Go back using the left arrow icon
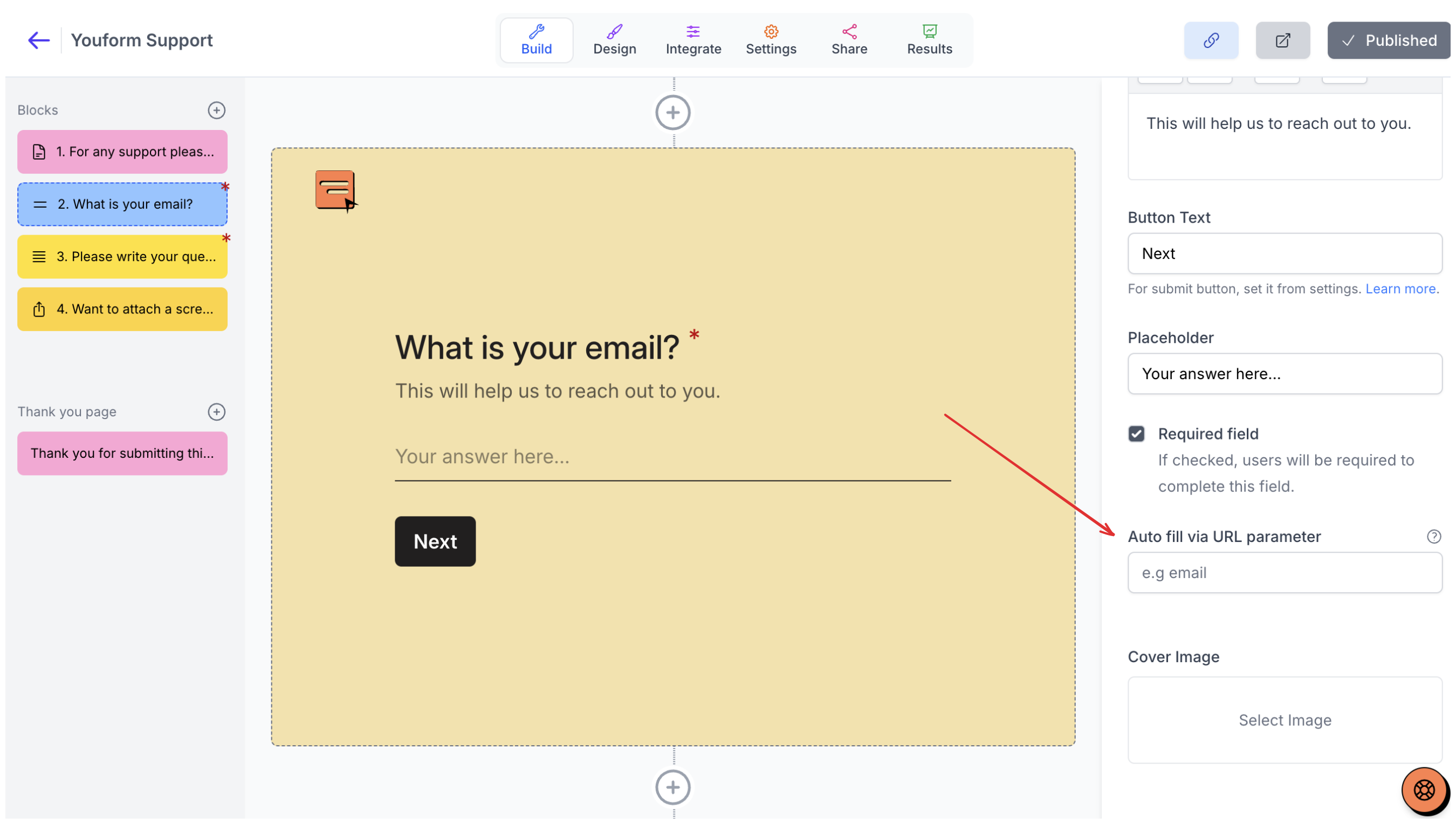The height and width of the screenshot is (824, 1456). coord(38,40)
